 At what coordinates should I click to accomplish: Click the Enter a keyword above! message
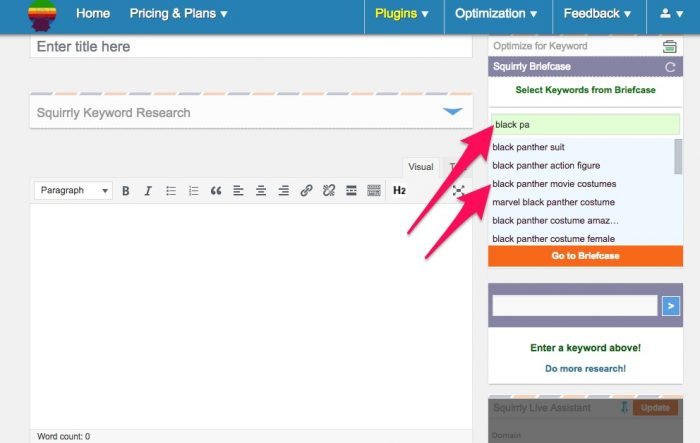pyautogui.click(x=585, y=348)
